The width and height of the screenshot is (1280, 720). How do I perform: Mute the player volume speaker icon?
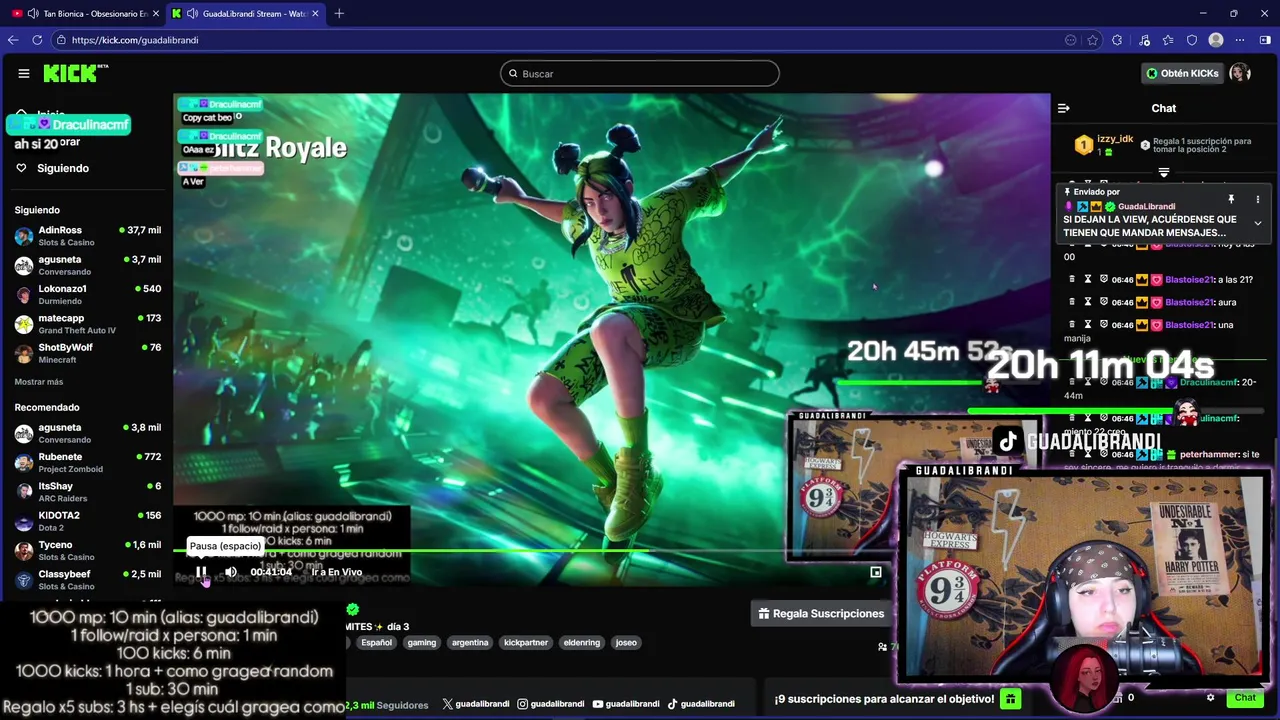pos(231,572)
